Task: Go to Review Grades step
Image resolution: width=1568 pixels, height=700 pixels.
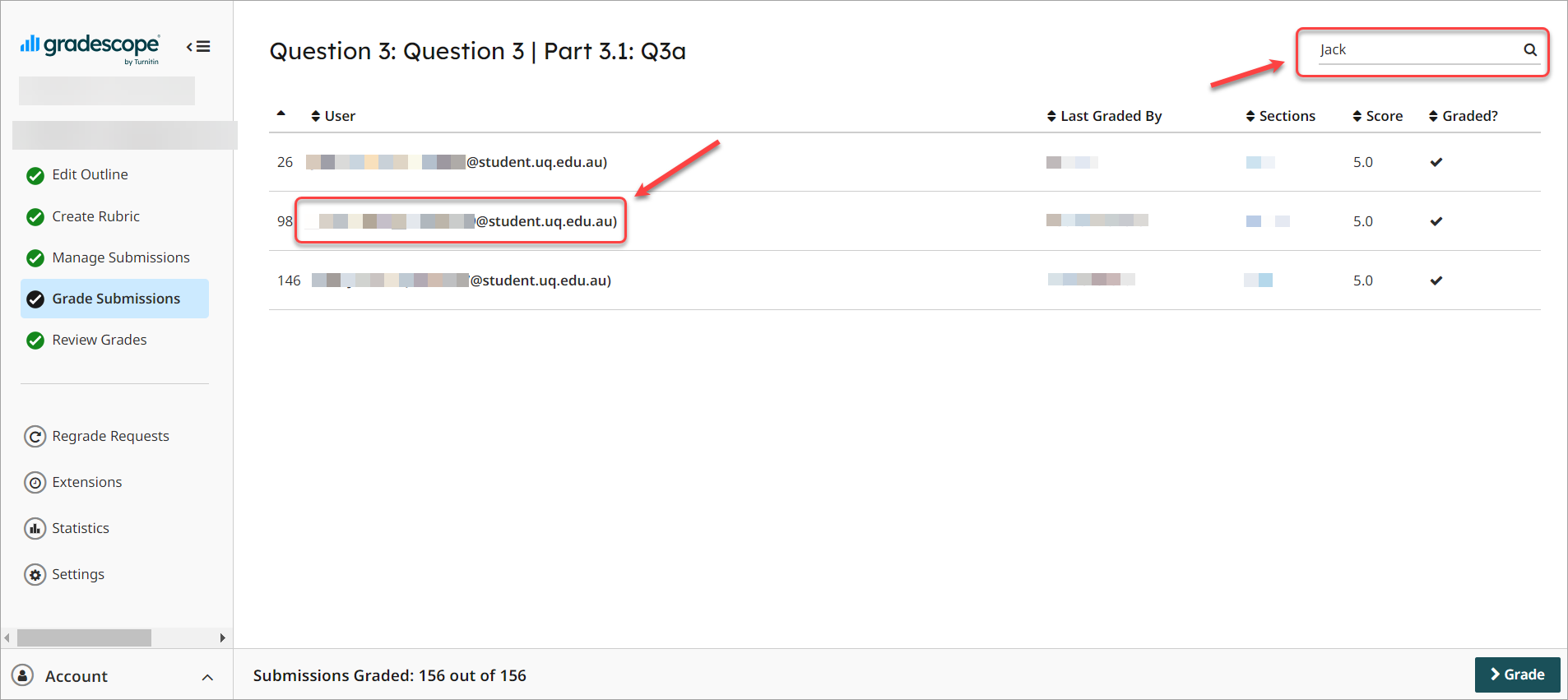Action: coord(99,340)
